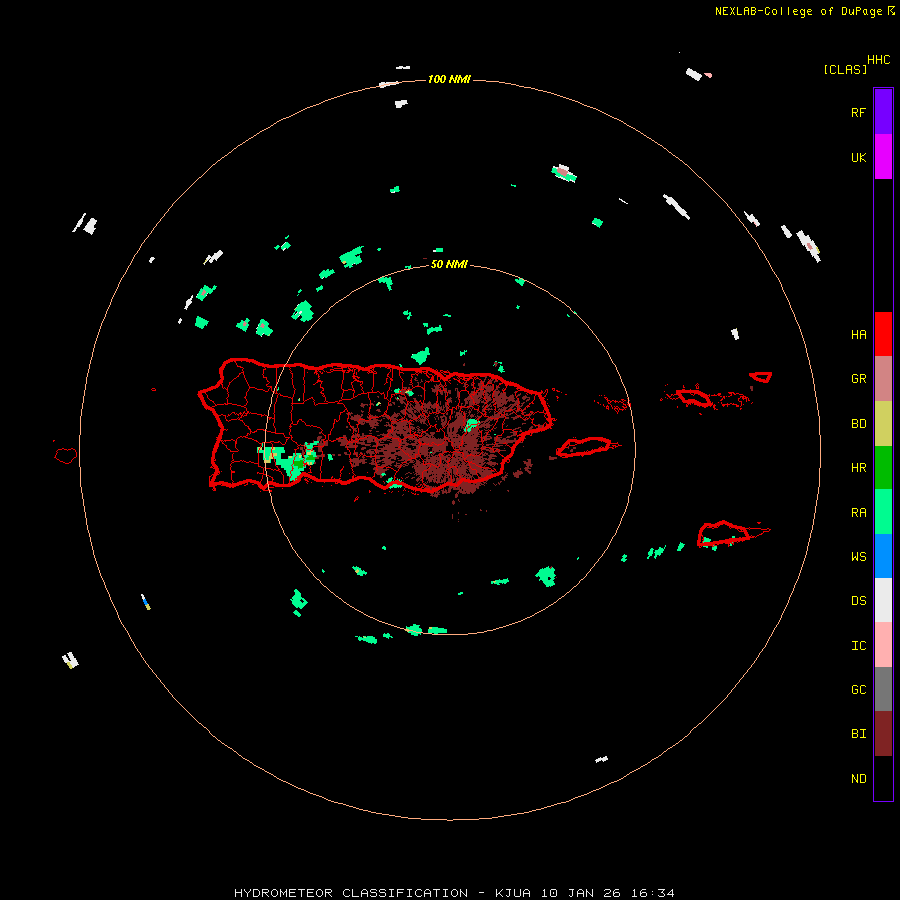900x900 pixels.
Task: Click the WS legend label
Action: [858, 556]
